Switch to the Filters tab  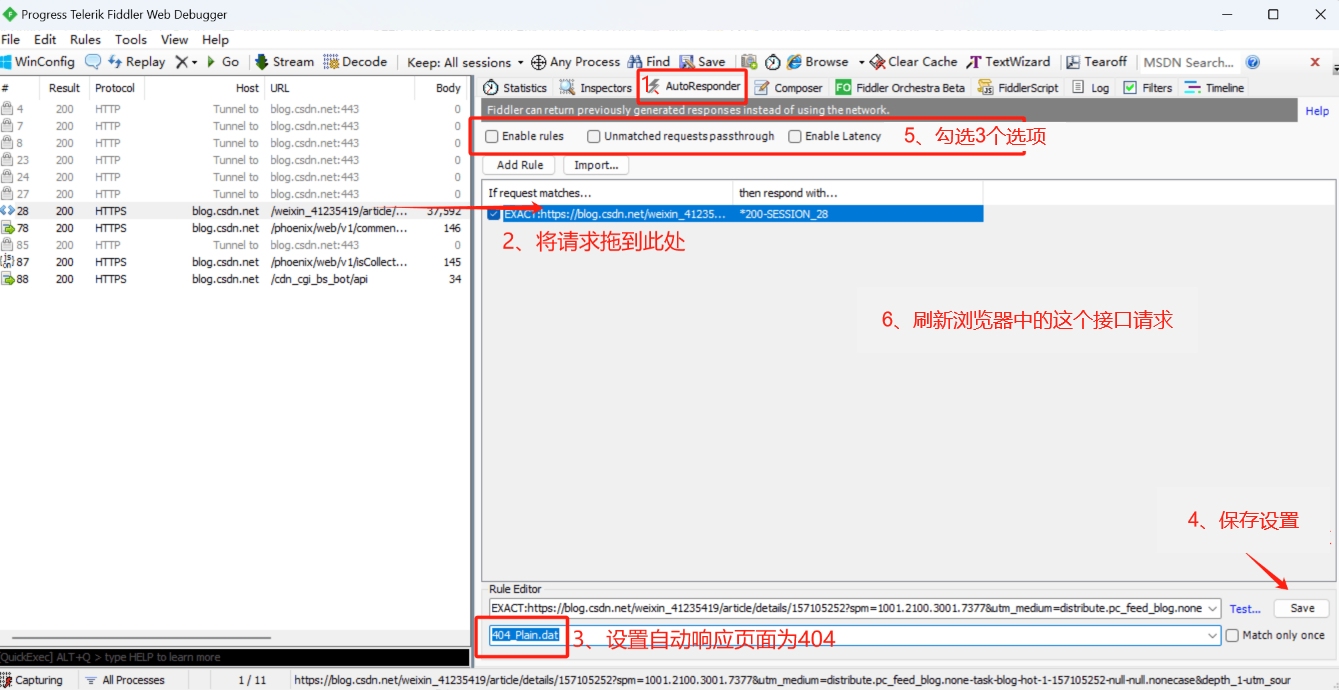pos(1148,88)
